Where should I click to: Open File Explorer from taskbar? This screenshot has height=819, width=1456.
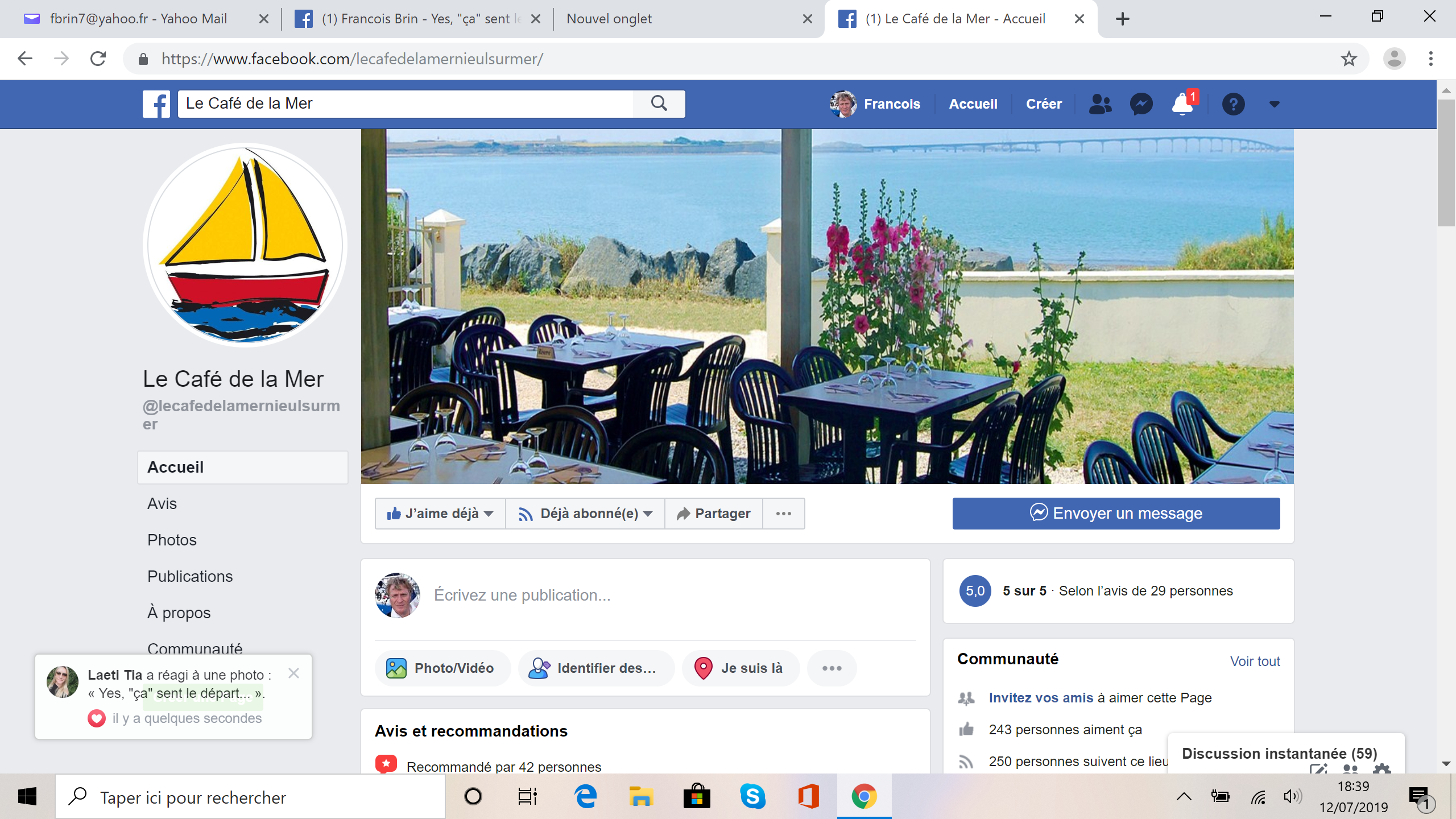point(641,797)
